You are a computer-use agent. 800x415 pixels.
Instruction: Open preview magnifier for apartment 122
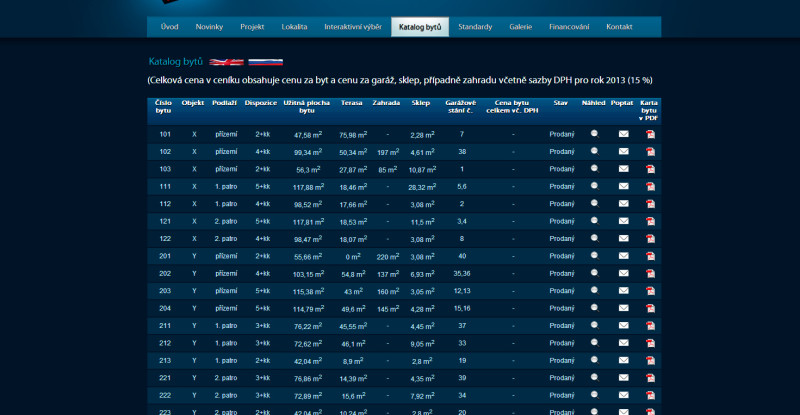[x=594, y=238]
